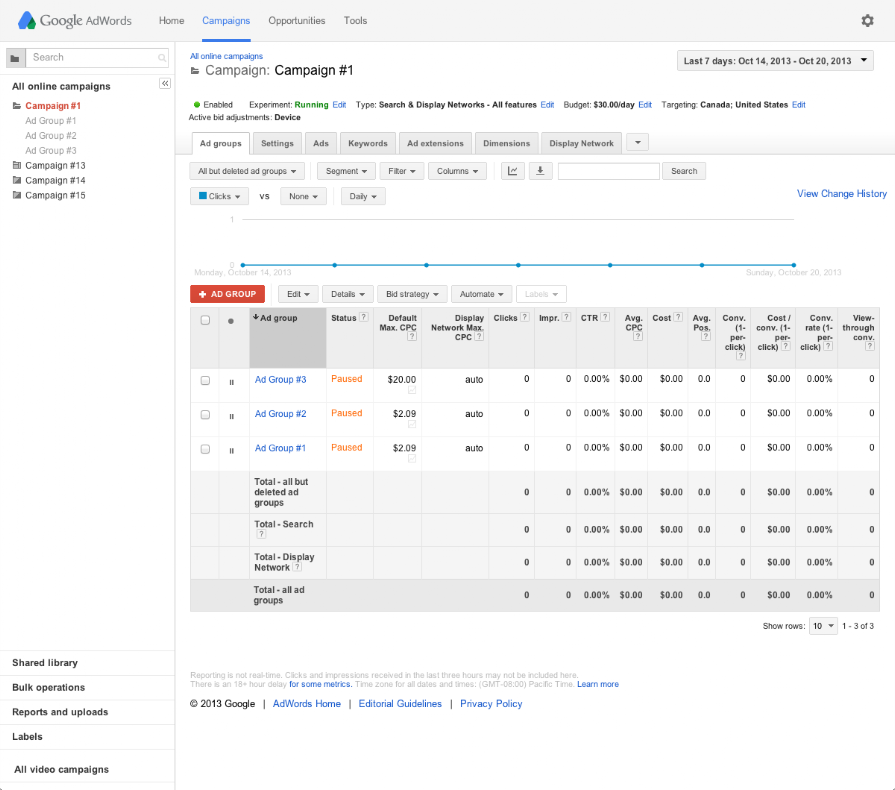The image size is (895, 790).
Task: Open the date range dropdown
Action: (x=775, y=61)
